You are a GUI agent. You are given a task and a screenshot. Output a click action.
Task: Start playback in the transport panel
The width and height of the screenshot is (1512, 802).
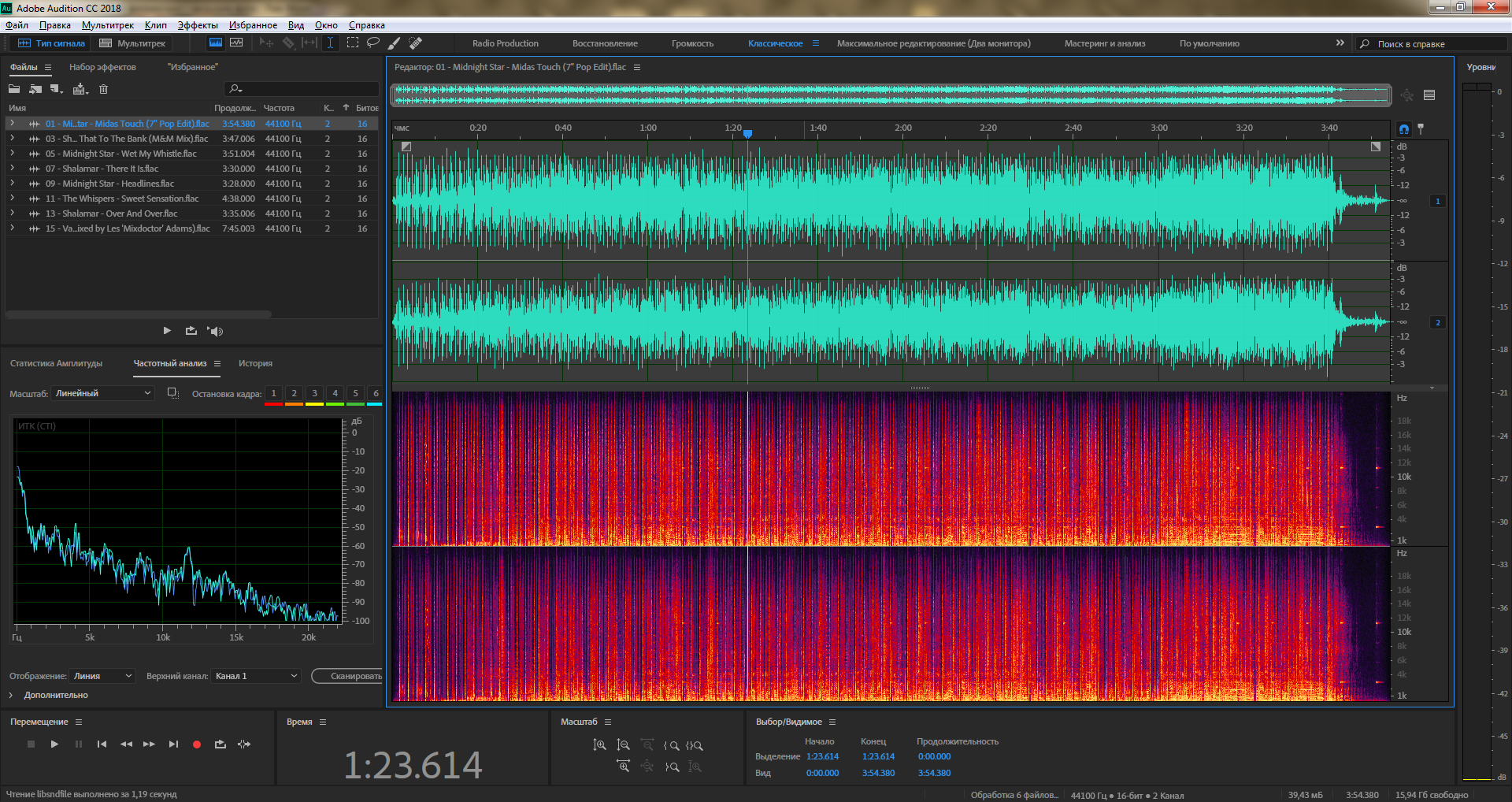[54, 744]
